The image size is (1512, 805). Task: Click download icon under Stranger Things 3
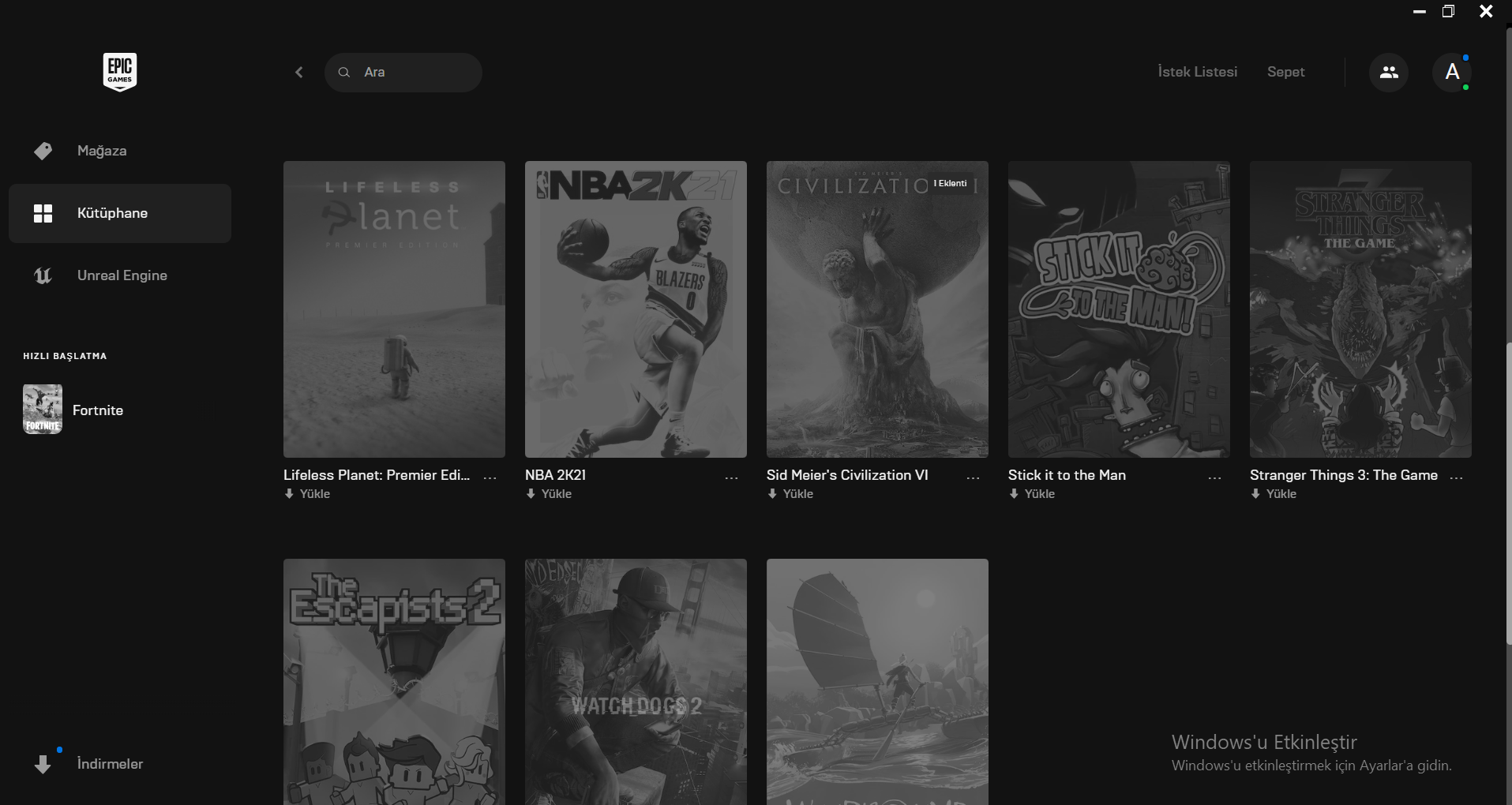[x=1255, y=494]
